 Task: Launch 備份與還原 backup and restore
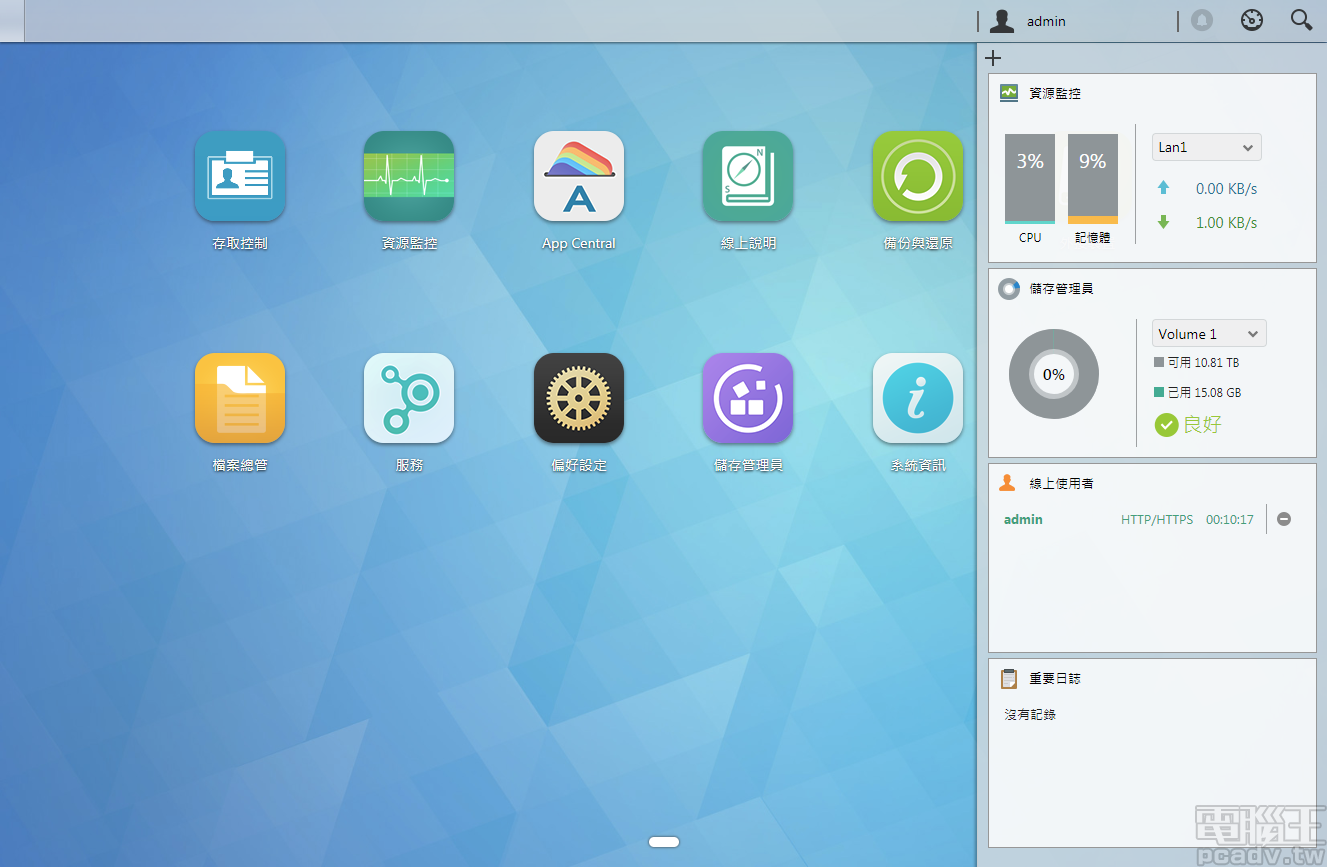[x=918, y=176]
